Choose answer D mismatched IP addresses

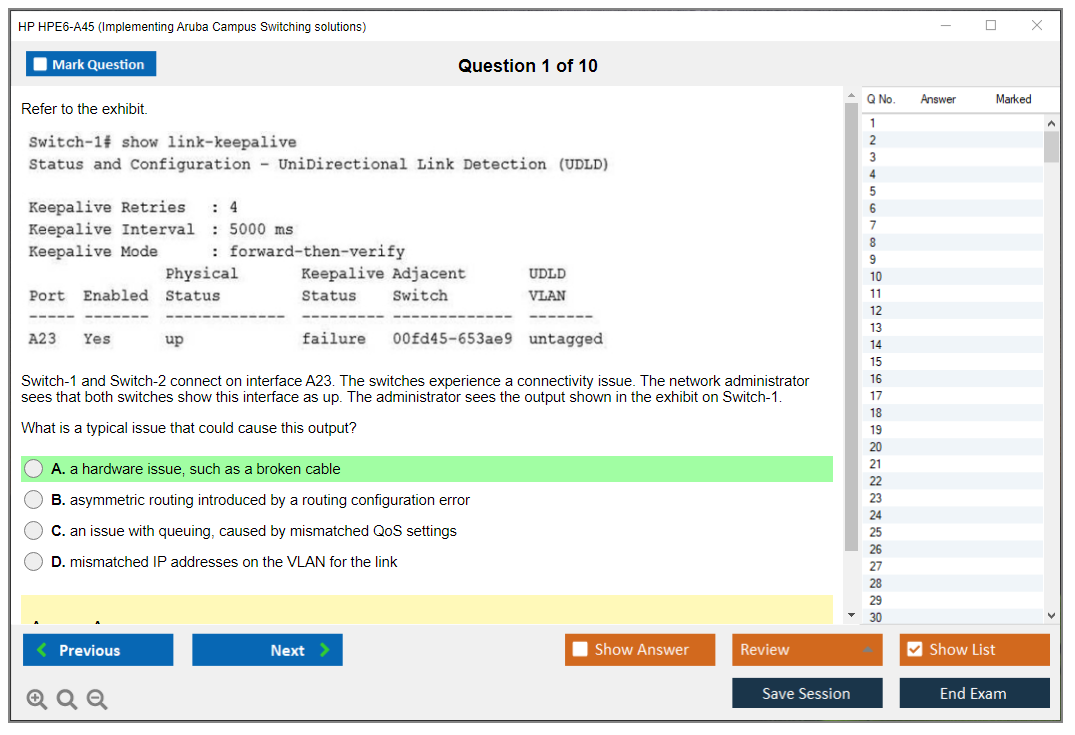[34, 562]
